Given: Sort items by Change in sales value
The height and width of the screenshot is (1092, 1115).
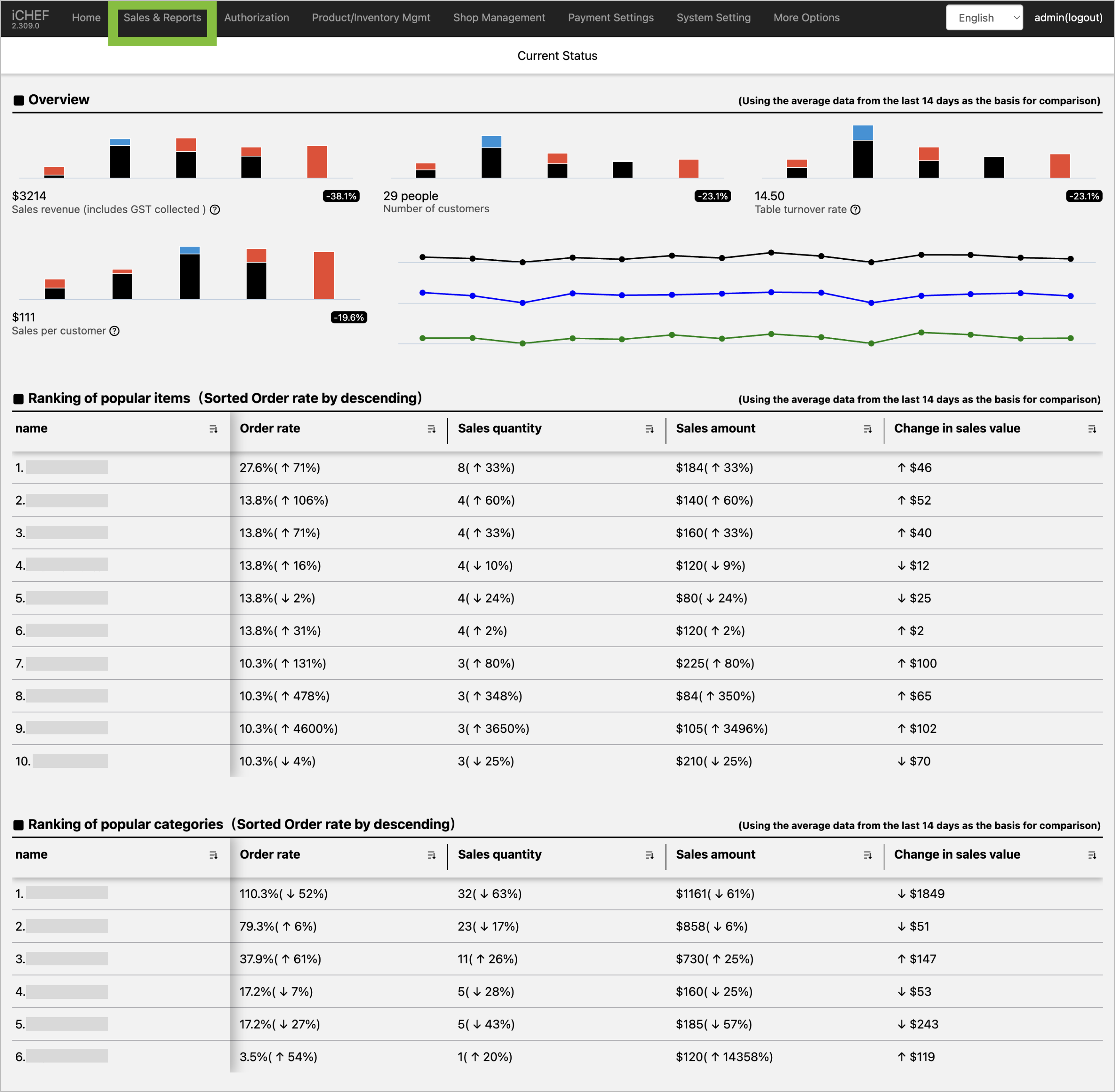Looking at the screenshot, I should tap(1092, 429).
